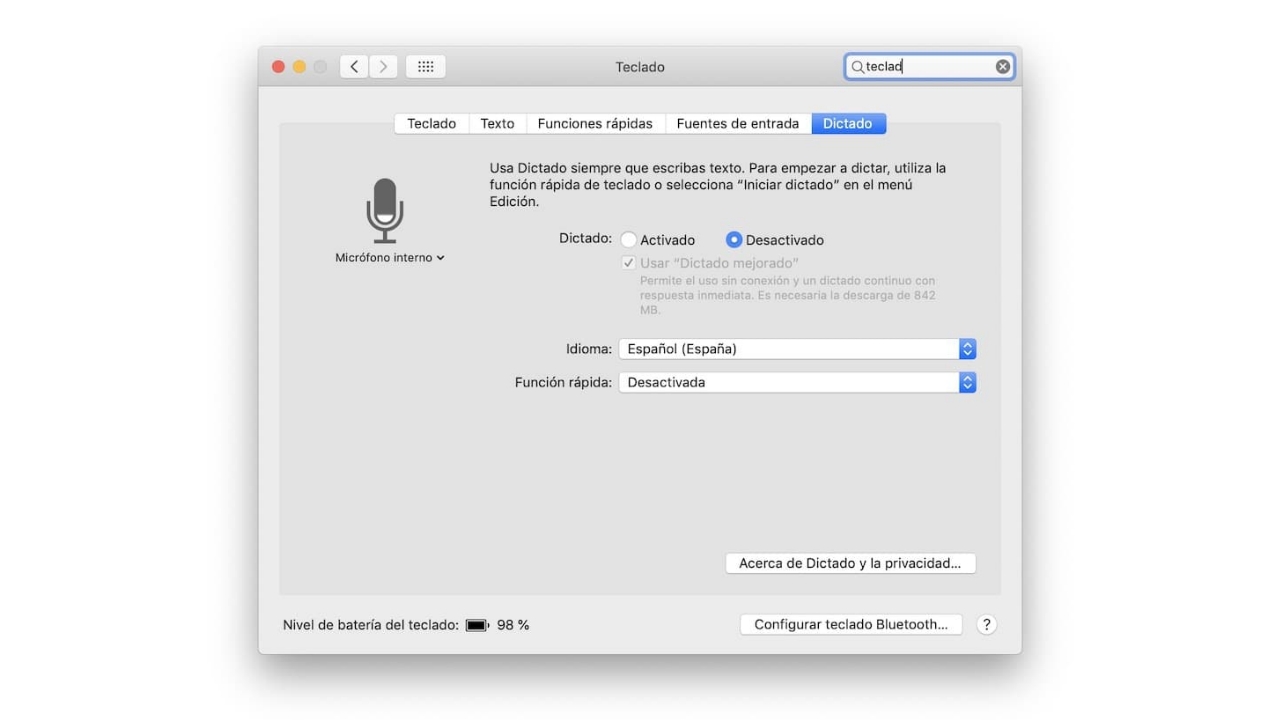Click into the search field containing "teclad"
This screenshot has height=720, width=1280.
pyautogui.click(x=929, y=67)
